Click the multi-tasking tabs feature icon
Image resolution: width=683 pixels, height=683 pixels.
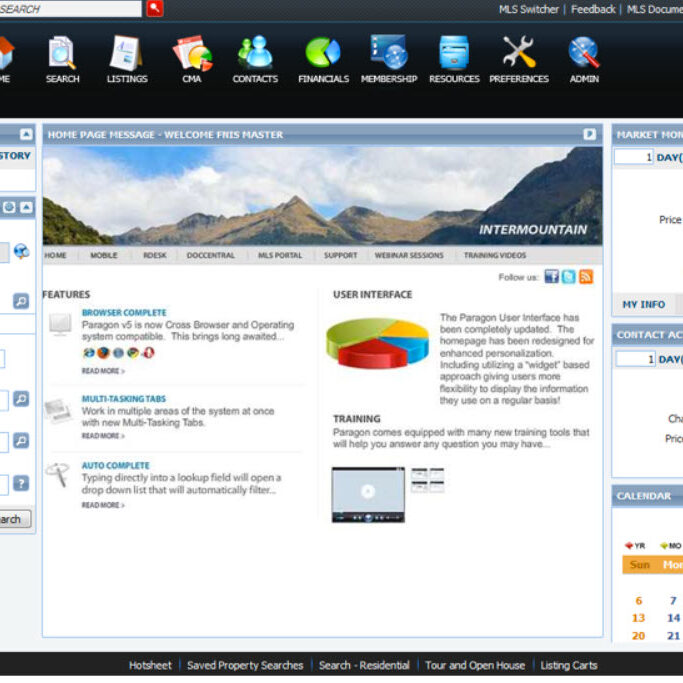click(58, 411)
